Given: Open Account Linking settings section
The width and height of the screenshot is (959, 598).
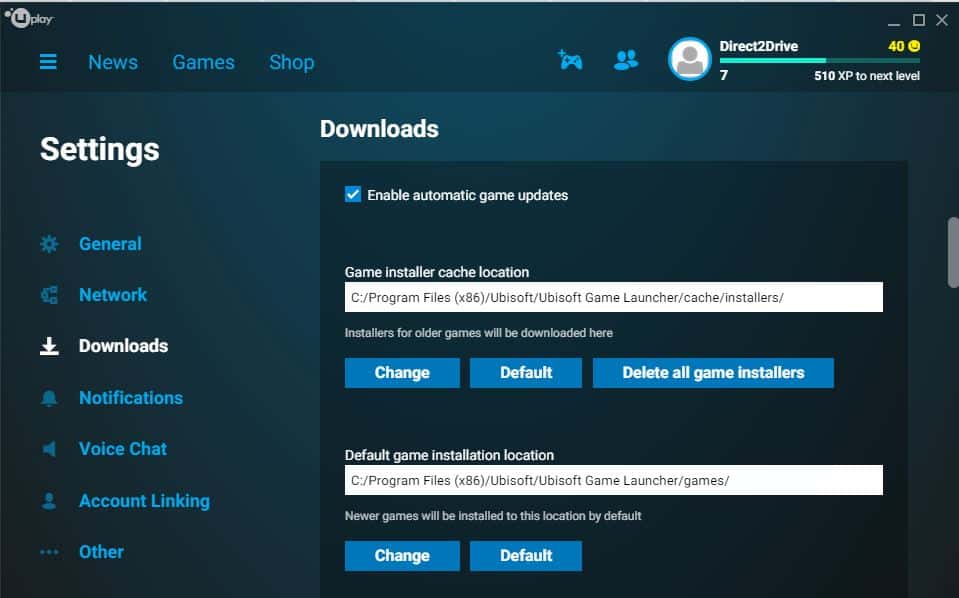Looking at the screenshot, I should (x=144, y=501).
